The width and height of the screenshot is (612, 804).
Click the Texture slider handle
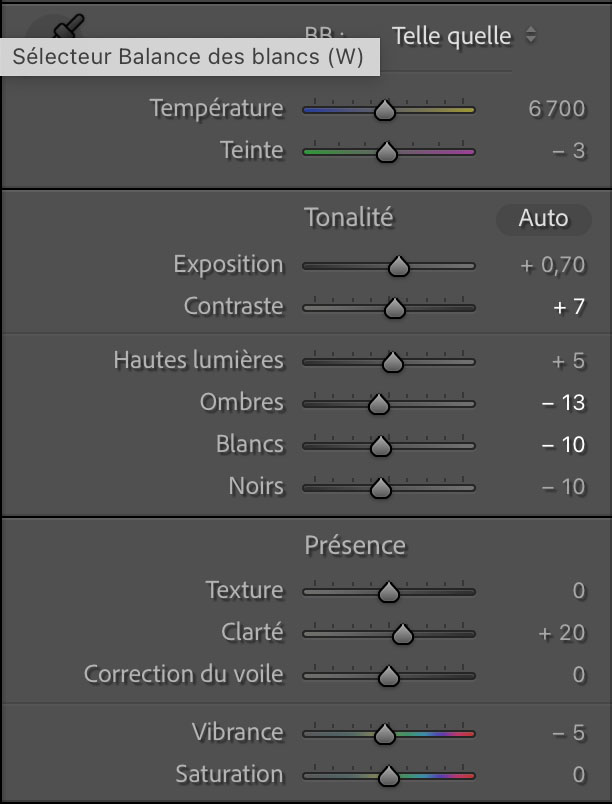pos(389,592)
